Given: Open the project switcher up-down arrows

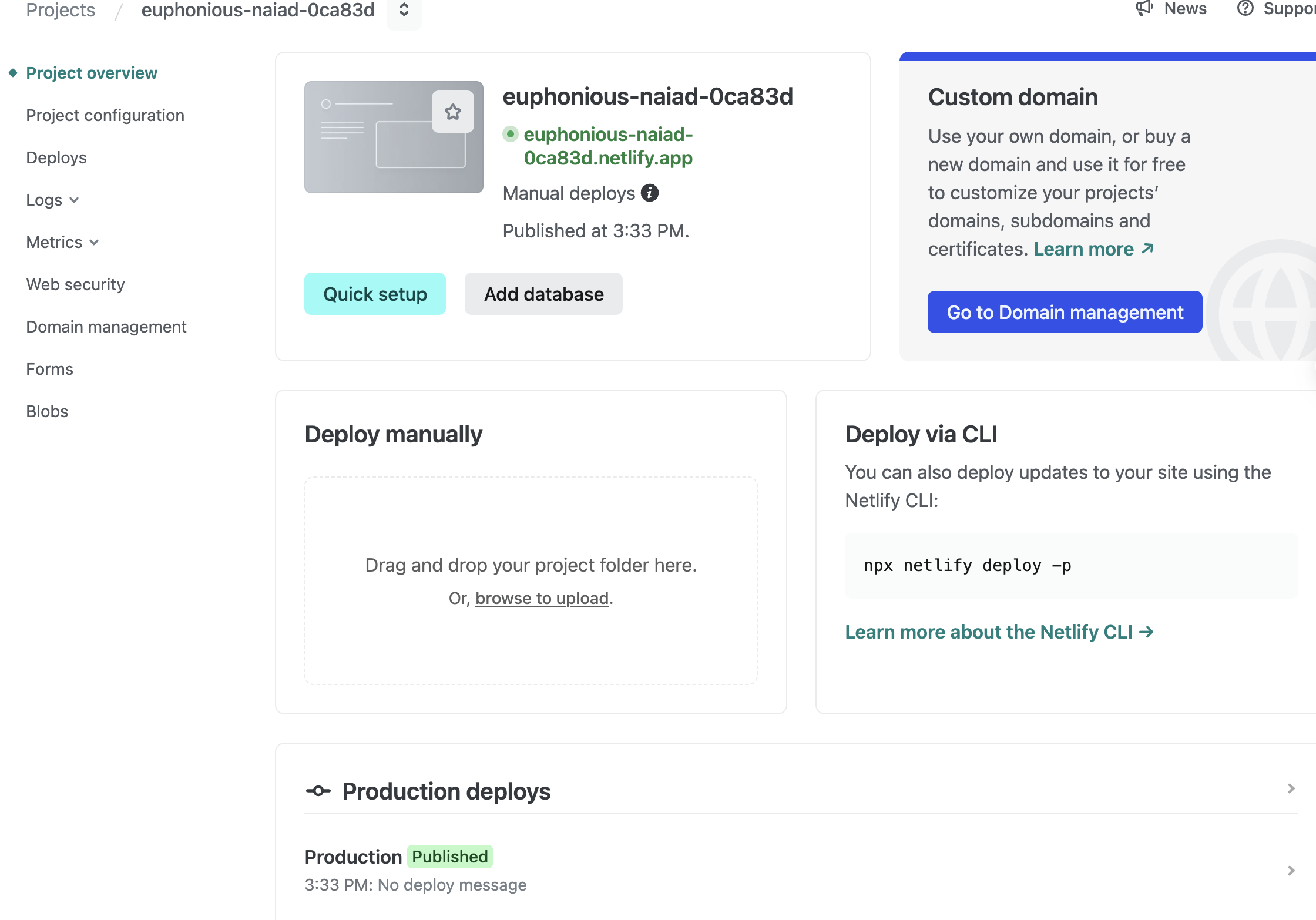Looking at the screenshot, I should tap(404, 9).
